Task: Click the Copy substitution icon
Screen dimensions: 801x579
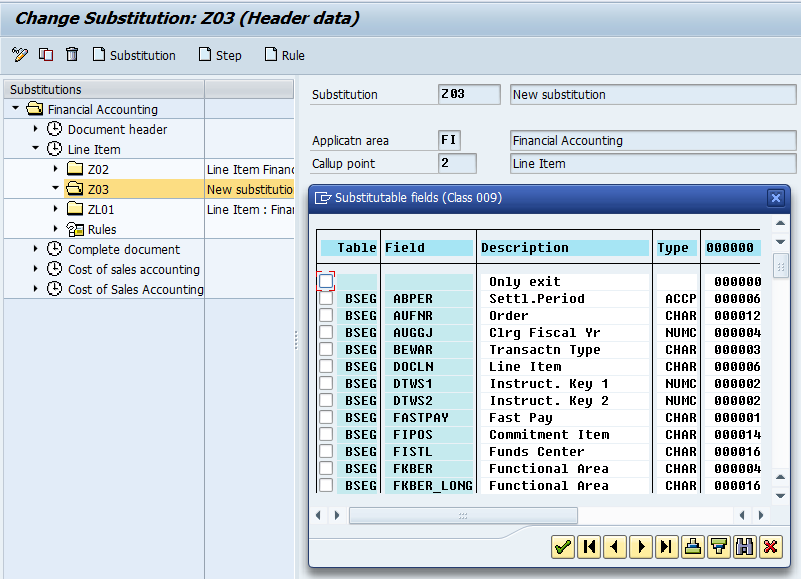Action: click(44, 55)
